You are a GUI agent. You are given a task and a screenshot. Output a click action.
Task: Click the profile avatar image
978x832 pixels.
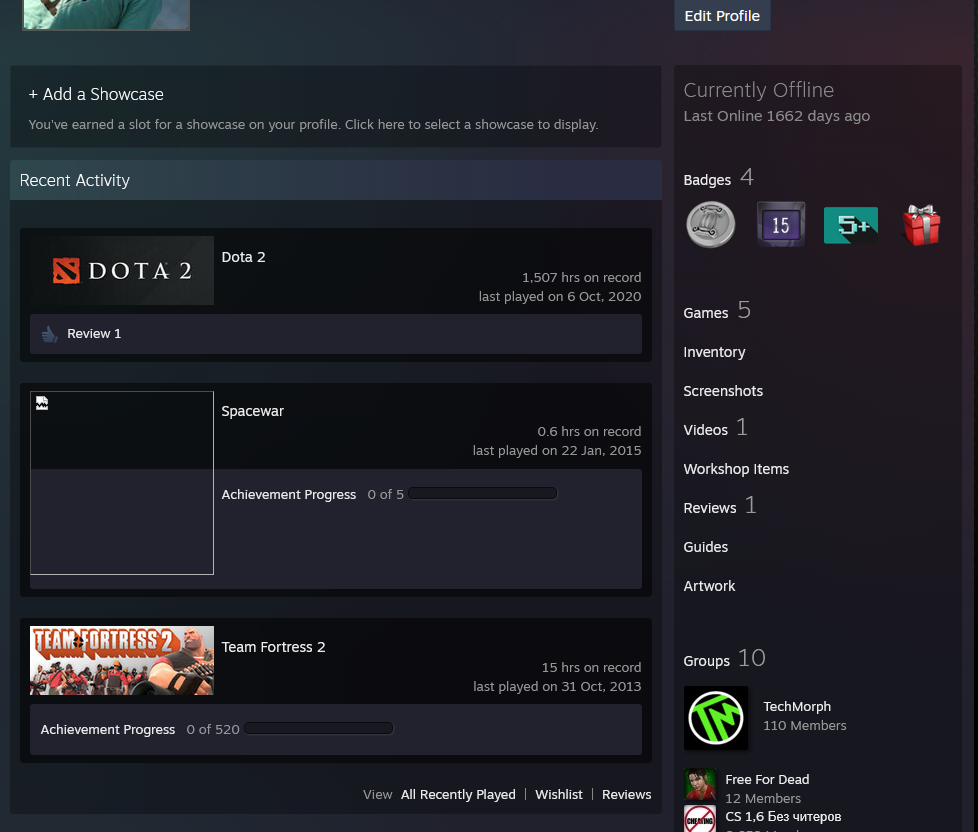point(106,14)
